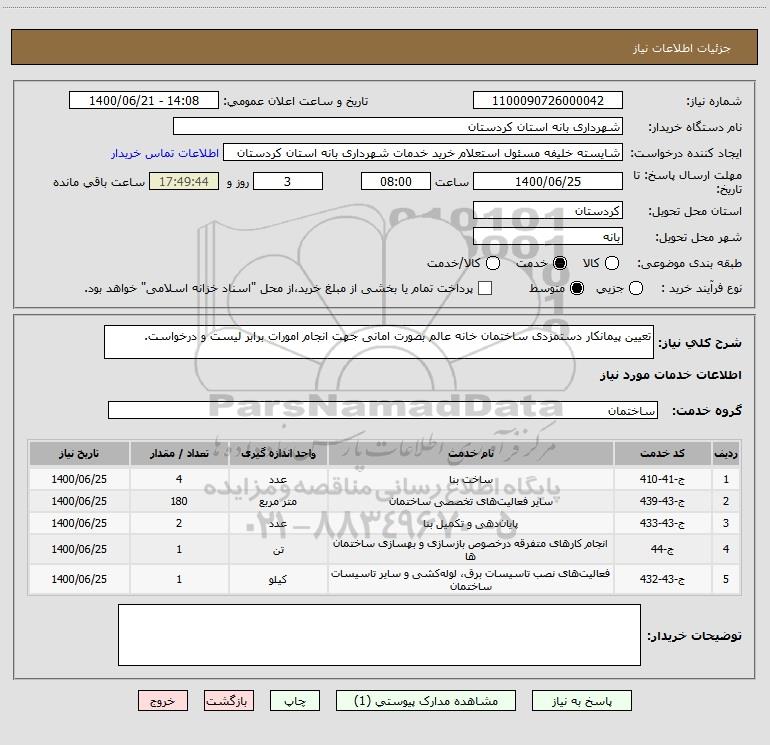Viewport: 770px width, 745px height.
Task: Click the کد خدمت column header
Action: (662, 453)
